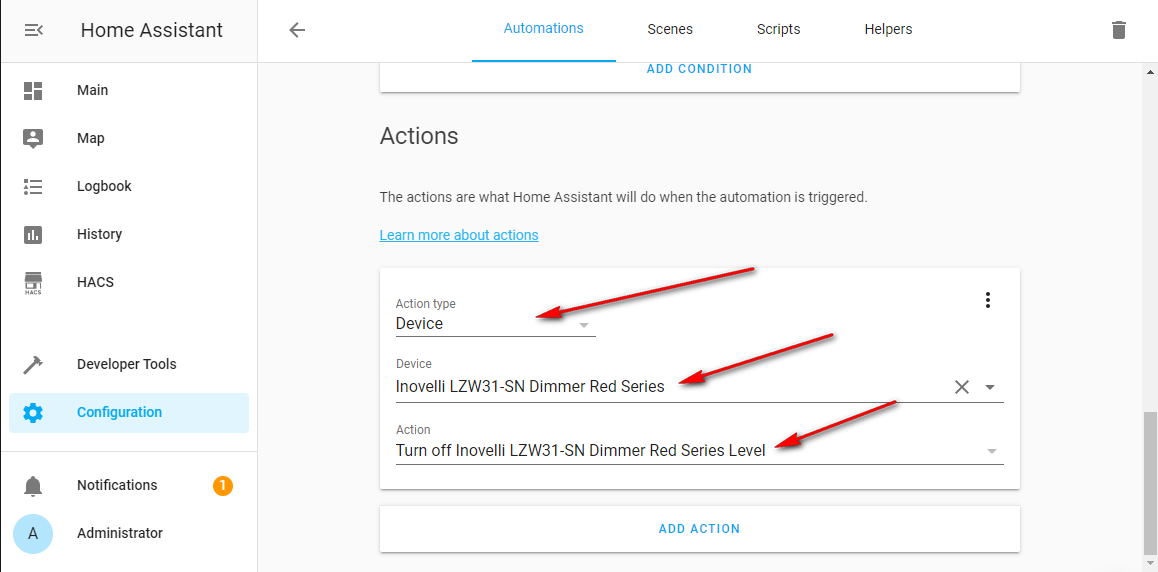Open the action's three-dot overflow menu

pos(987,300)
